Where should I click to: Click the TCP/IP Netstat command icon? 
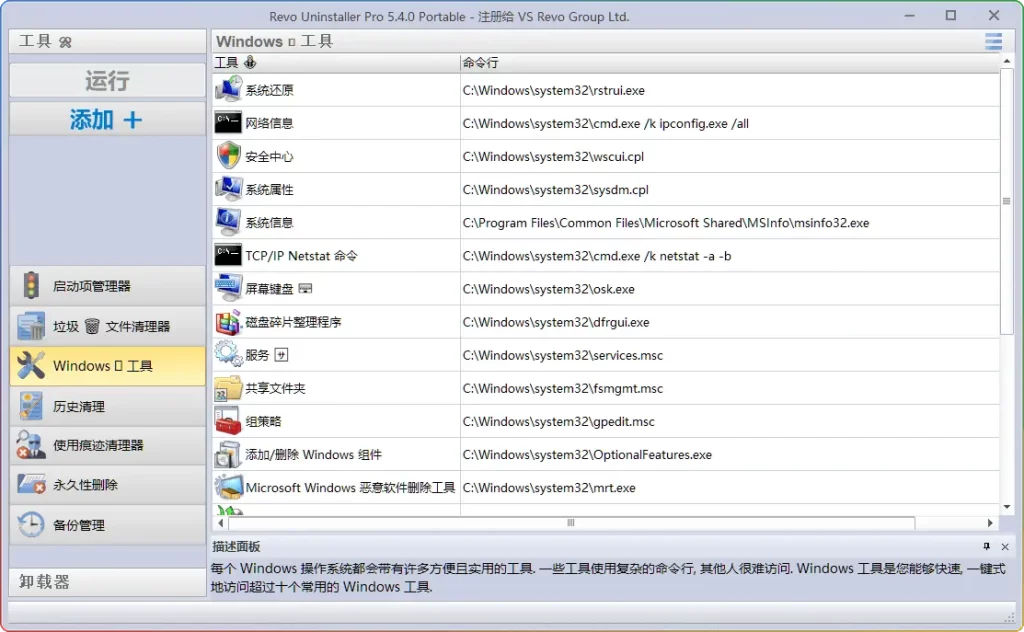228,255
